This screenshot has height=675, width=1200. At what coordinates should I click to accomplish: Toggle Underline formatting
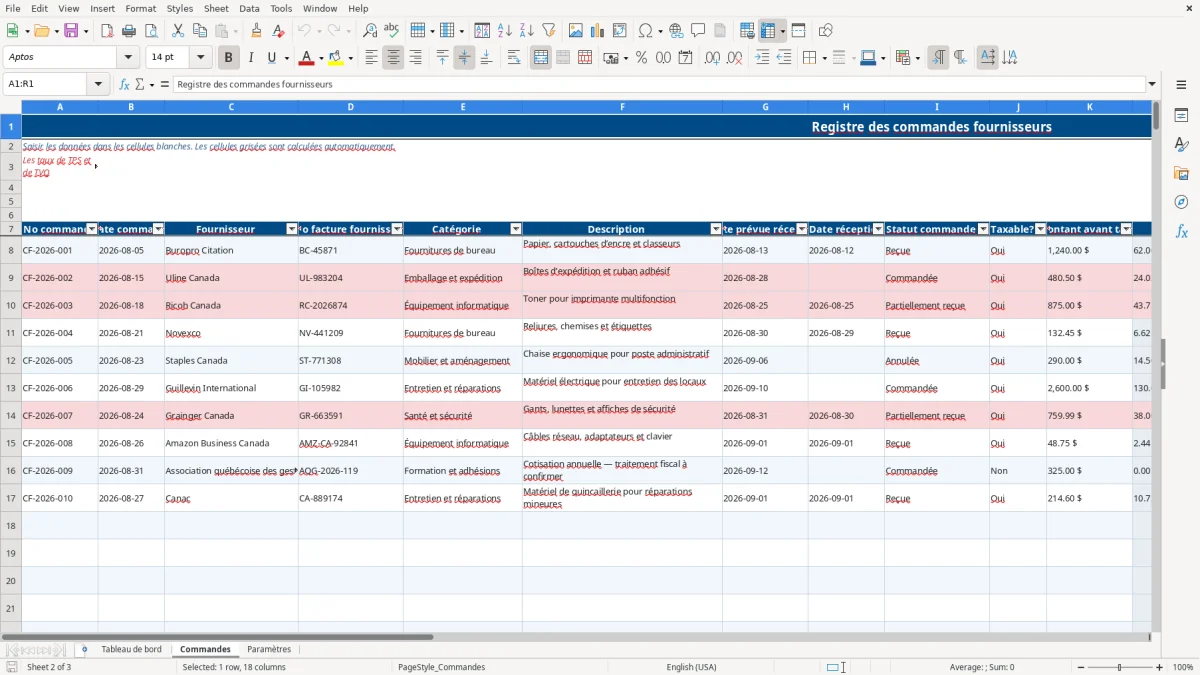pyautogui.click(x=271, y=58)
